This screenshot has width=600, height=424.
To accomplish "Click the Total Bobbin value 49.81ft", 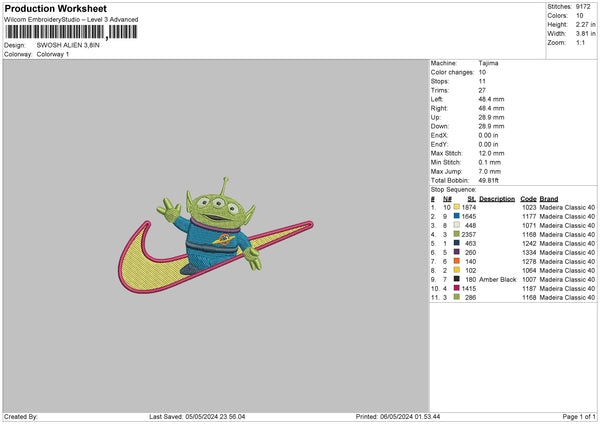I will [489, 180].
